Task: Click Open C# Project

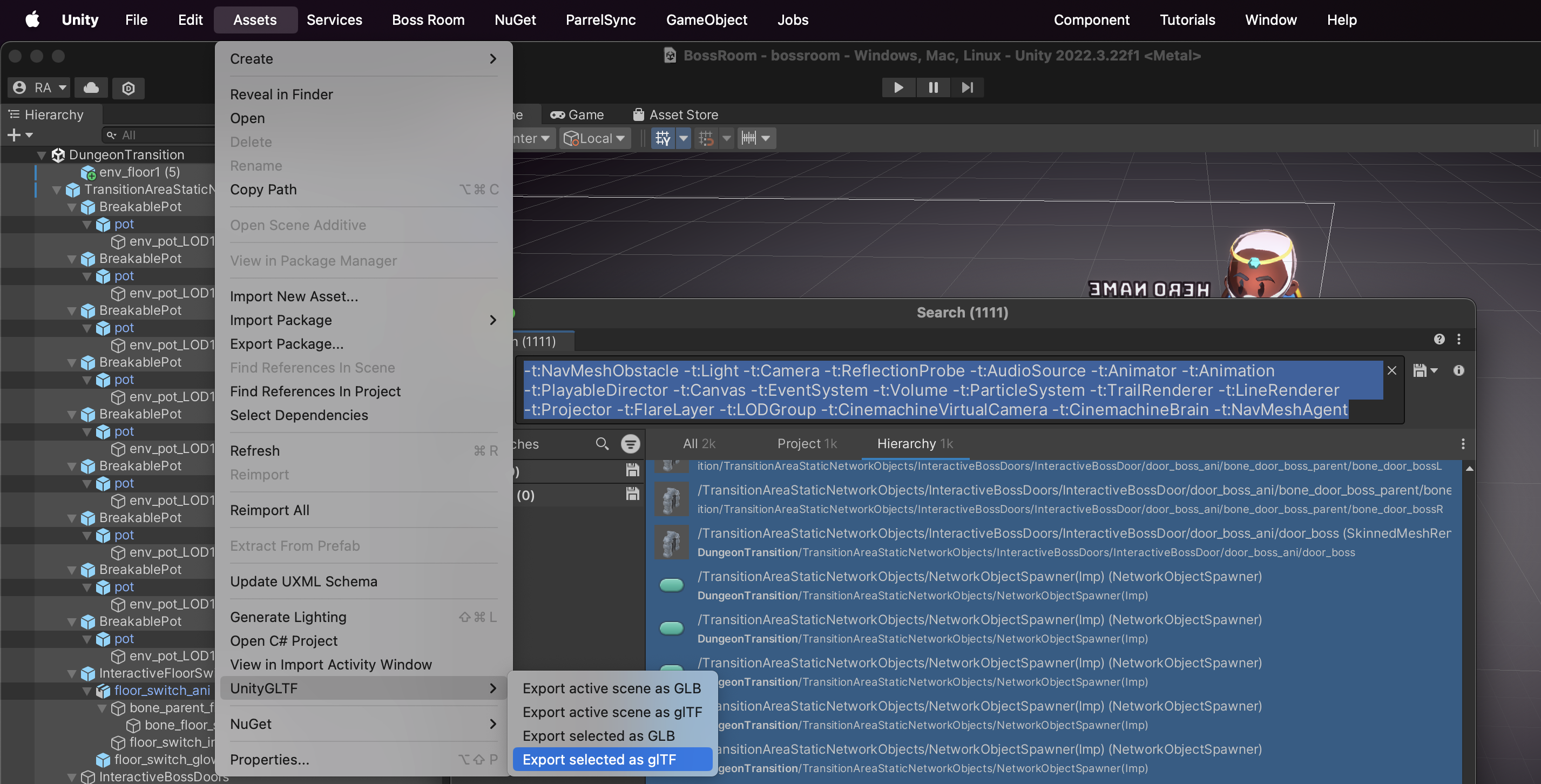Action: coord(363,640)
